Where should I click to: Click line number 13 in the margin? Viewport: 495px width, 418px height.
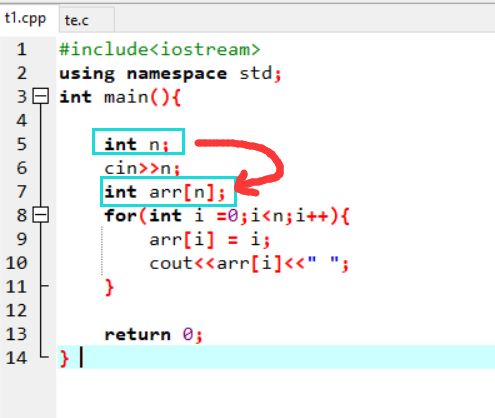point(16,334)
